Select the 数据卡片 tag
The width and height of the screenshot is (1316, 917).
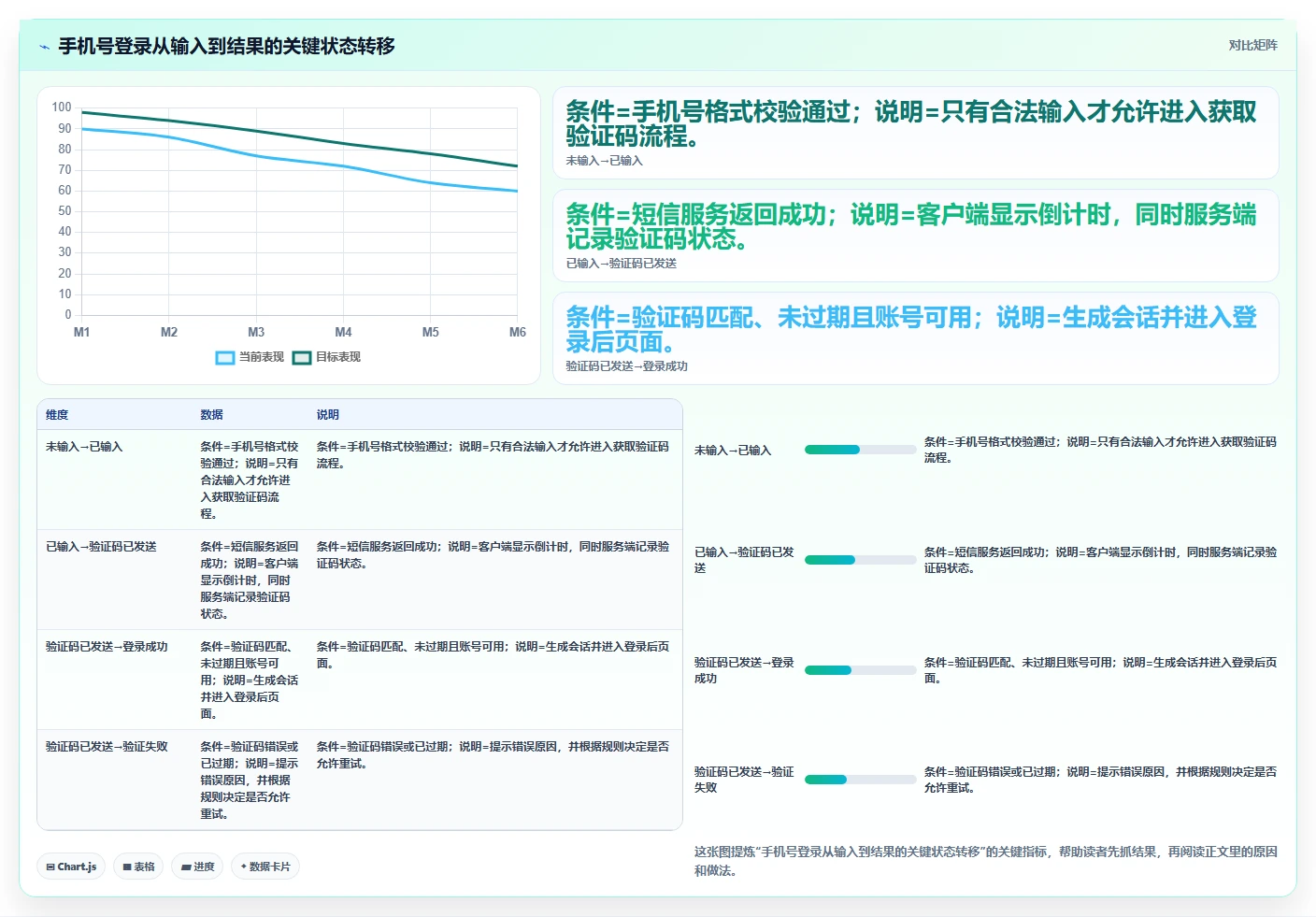[x=265, y=867]
